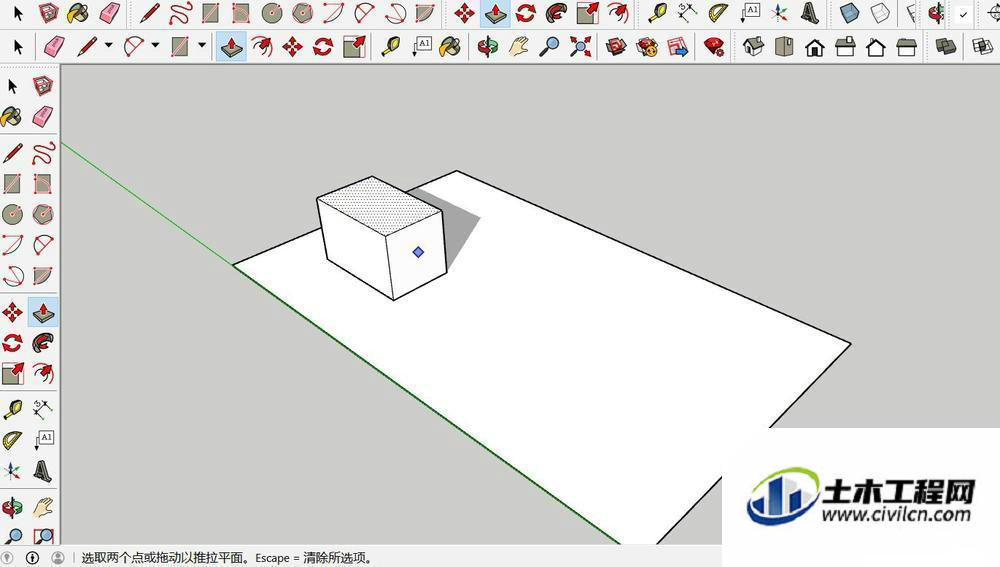This screenshot has height=567, width=1000.
Task: Switch to the Front view
Action: tap(814, 47)
